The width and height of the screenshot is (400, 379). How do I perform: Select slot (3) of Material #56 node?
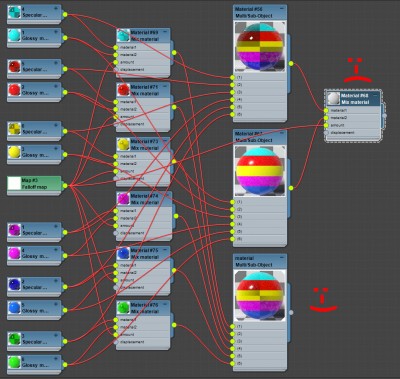pos(260,92)
